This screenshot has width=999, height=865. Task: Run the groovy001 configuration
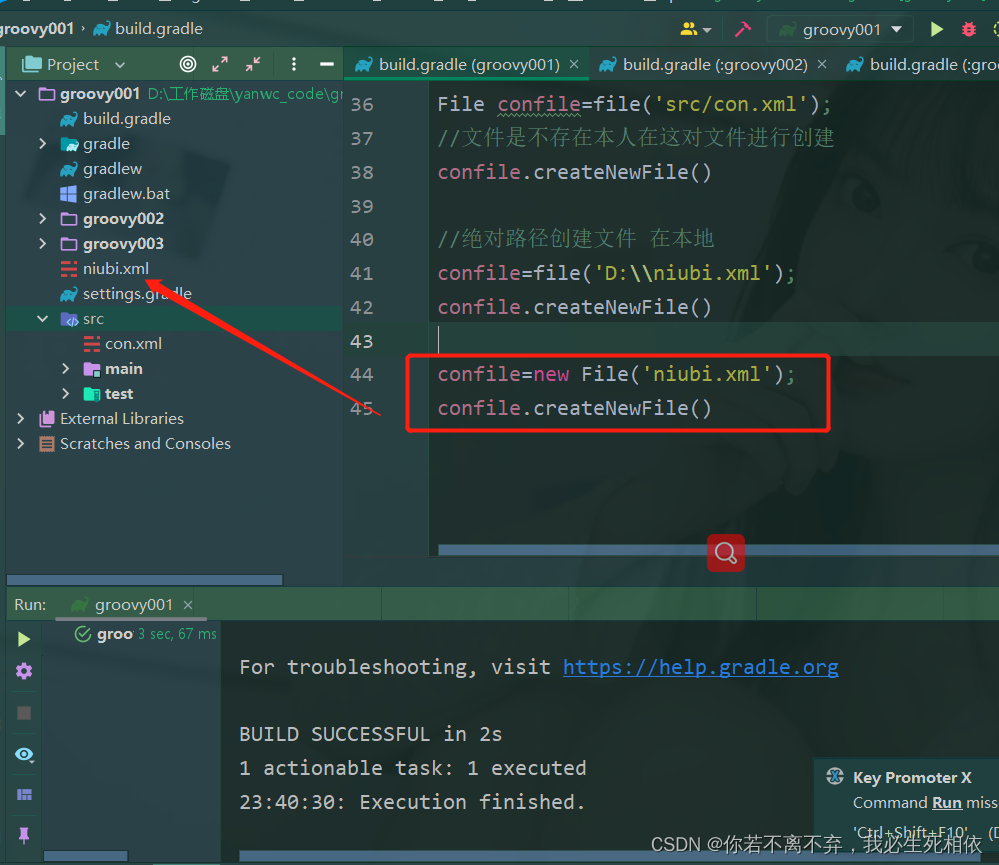tap(937, 29)
